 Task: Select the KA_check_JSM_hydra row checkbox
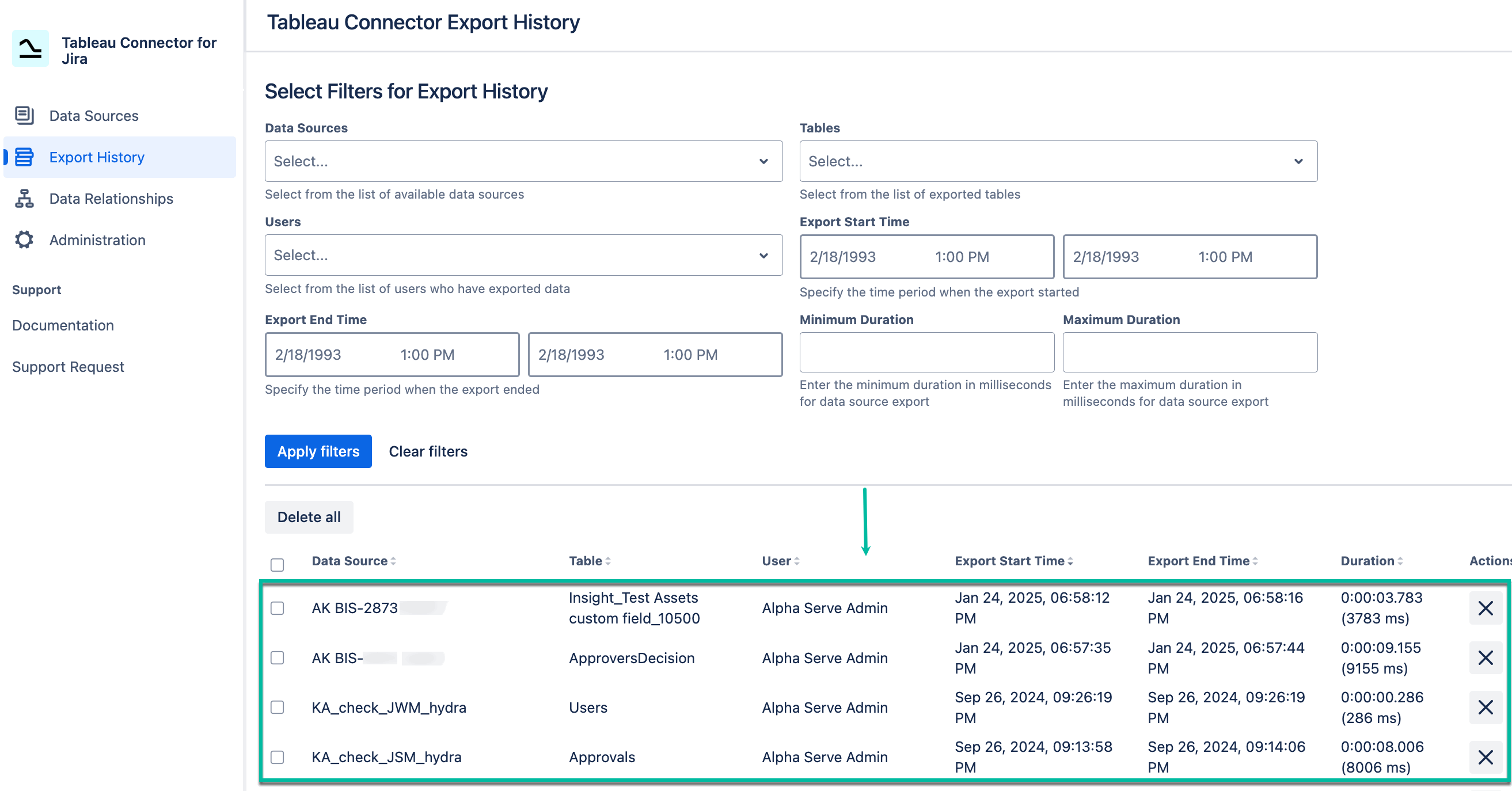click(277, 757)
